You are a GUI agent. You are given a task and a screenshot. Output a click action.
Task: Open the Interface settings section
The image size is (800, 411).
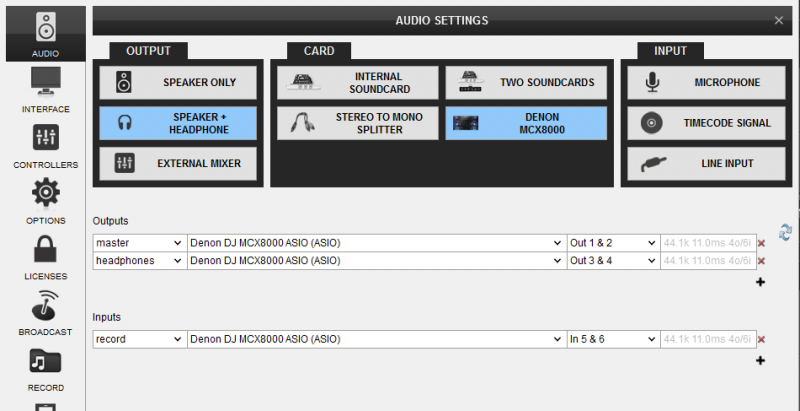click(45, 89)
